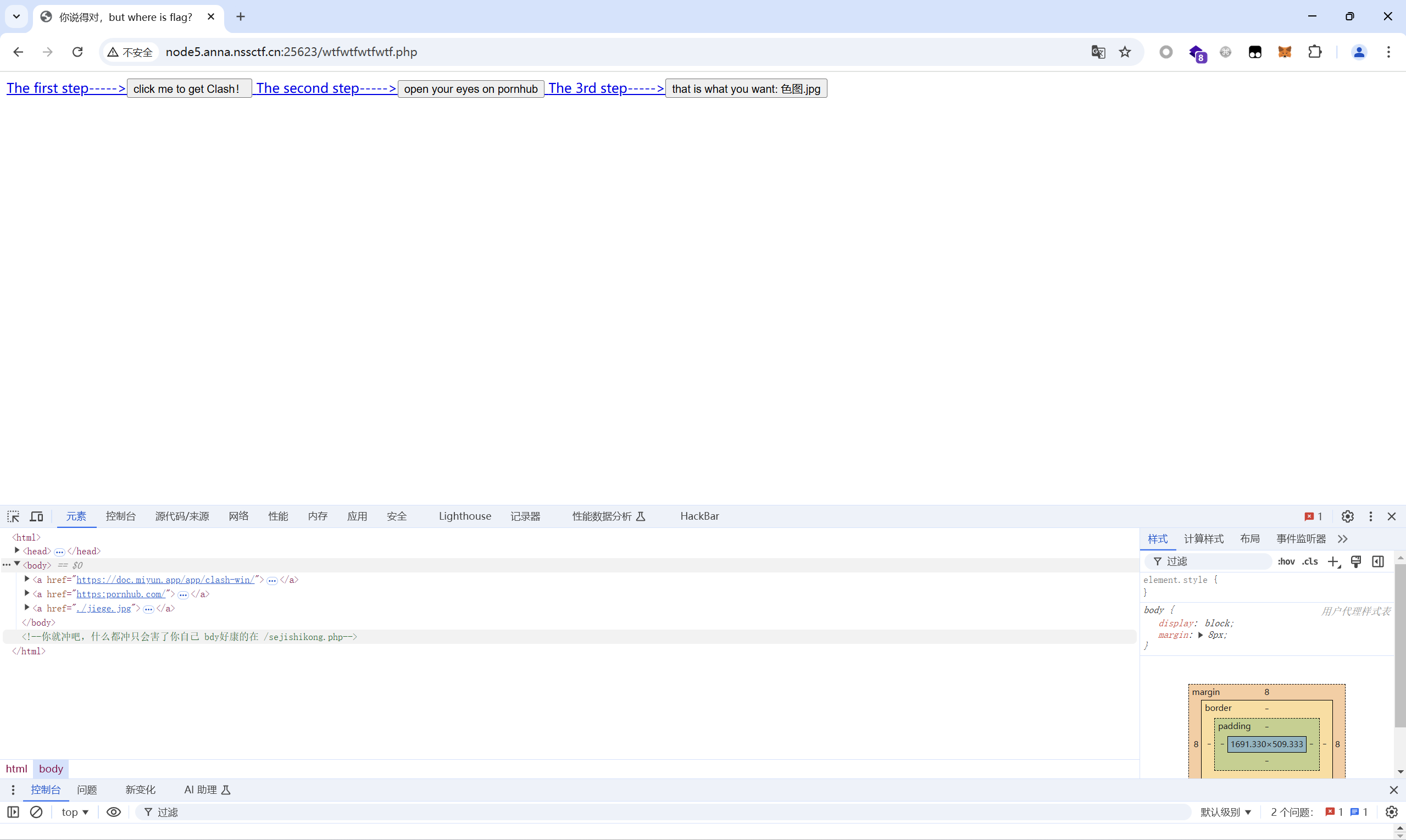Open a new browser tab
Image resolution: width=1406 pixels, height=840 pixels.
(241, 16)
